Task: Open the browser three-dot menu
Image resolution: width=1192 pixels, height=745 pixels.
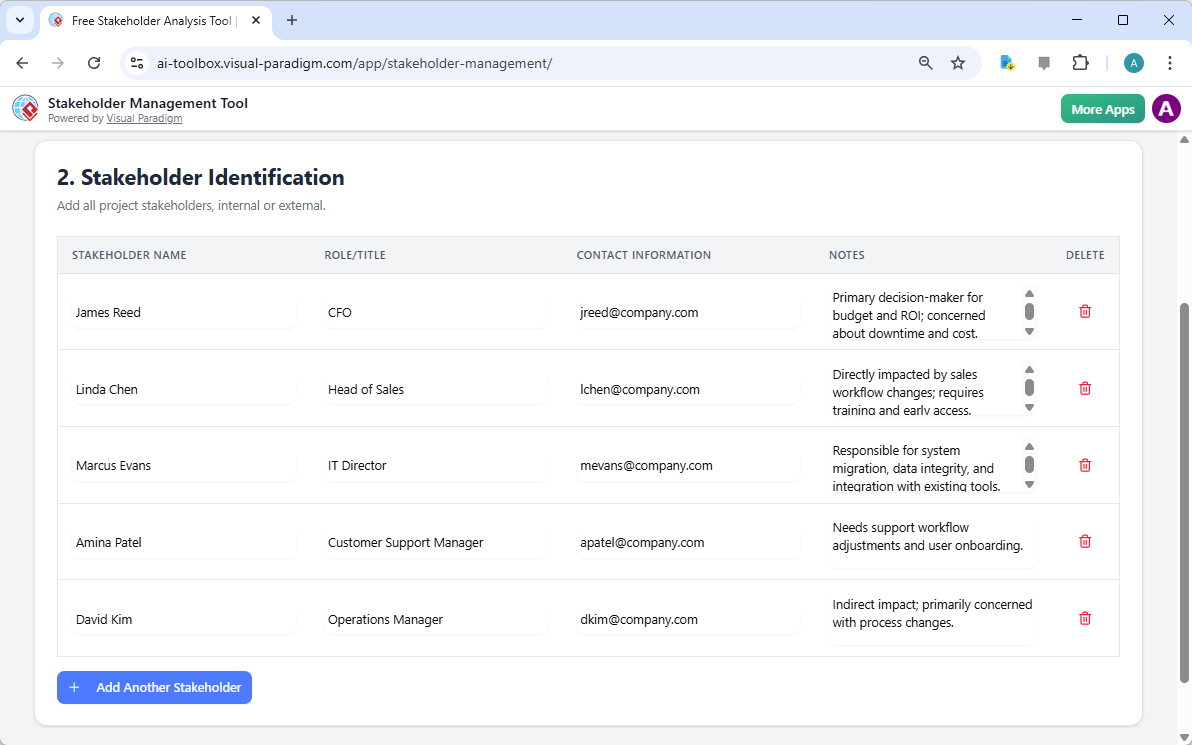Action: [x=1170, y=62]
